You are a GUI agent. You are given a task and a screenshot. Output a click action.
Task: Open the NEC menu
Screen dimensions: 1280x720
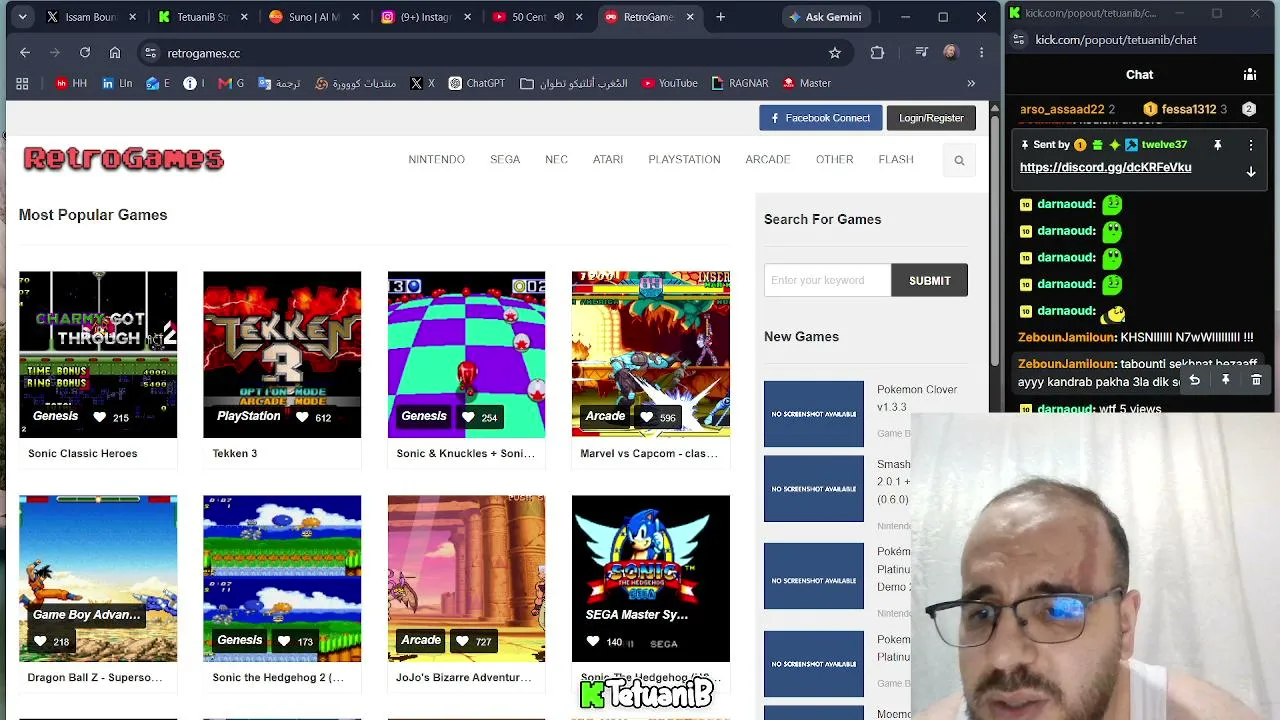click(556, 159)
